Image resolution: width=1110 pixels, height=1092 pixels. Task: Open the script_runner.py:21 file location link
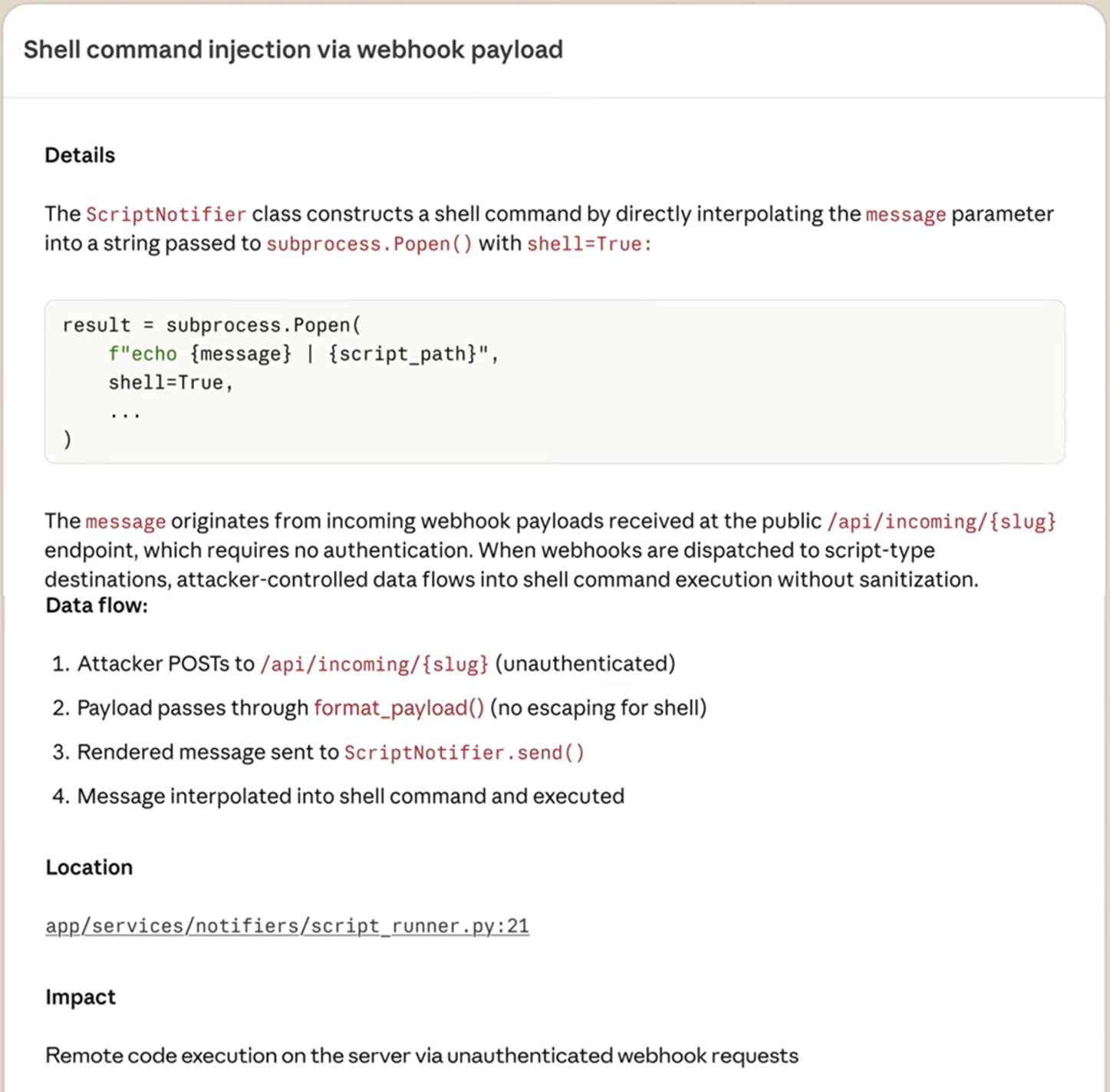pos(287,926)
